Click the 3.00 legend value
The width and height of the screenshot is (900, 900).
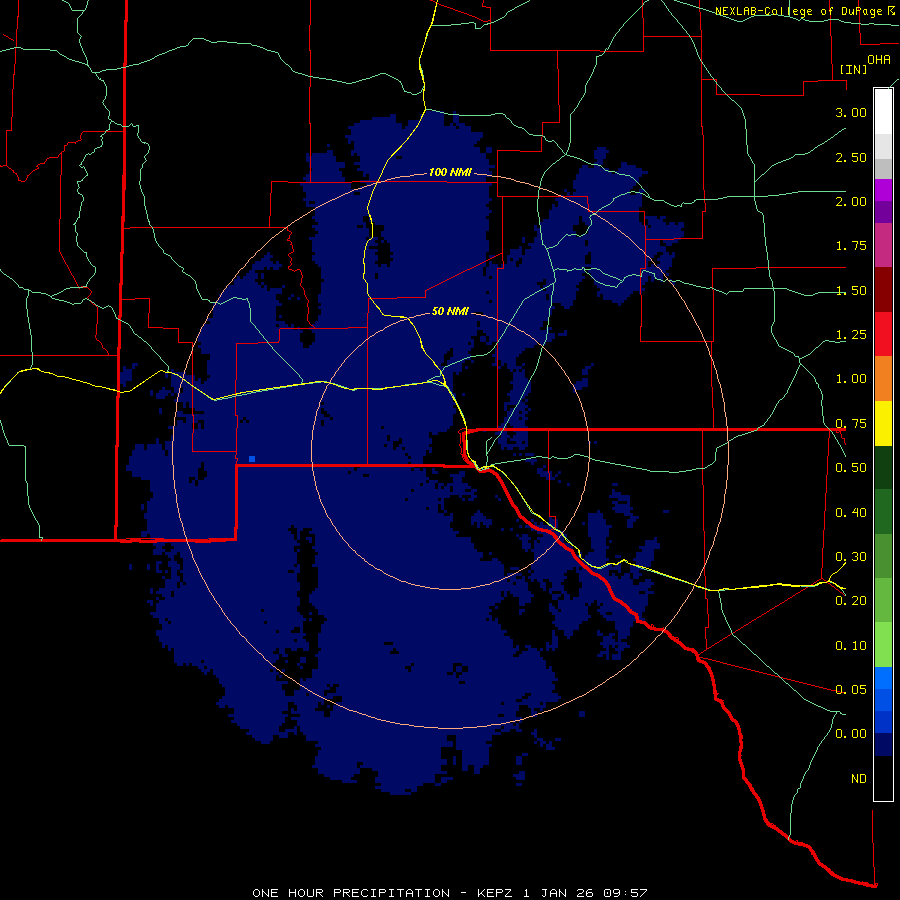pos(851,112)
